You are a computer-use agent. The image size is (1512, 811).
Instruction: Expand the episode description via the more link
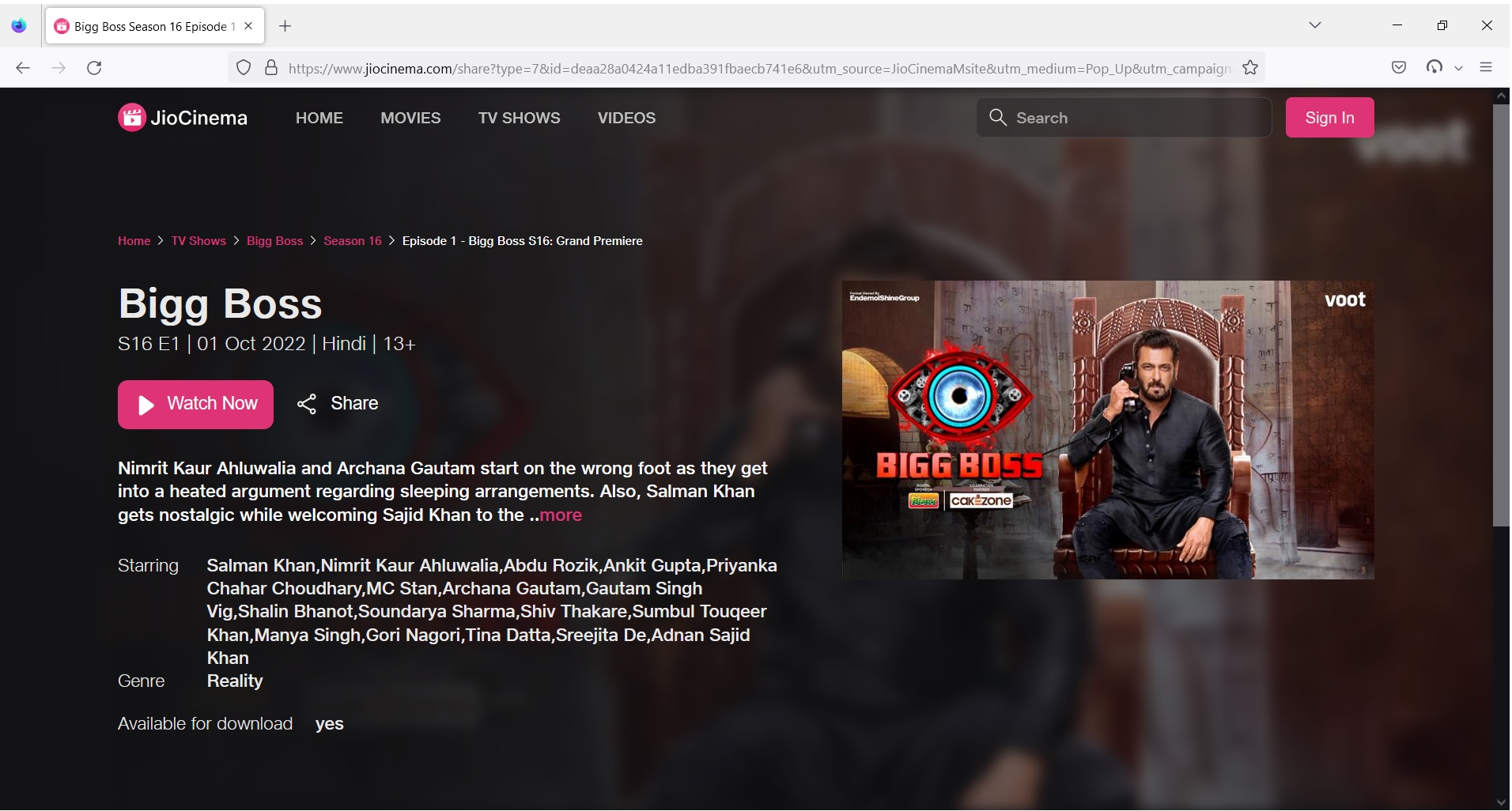tap(560, 515)
